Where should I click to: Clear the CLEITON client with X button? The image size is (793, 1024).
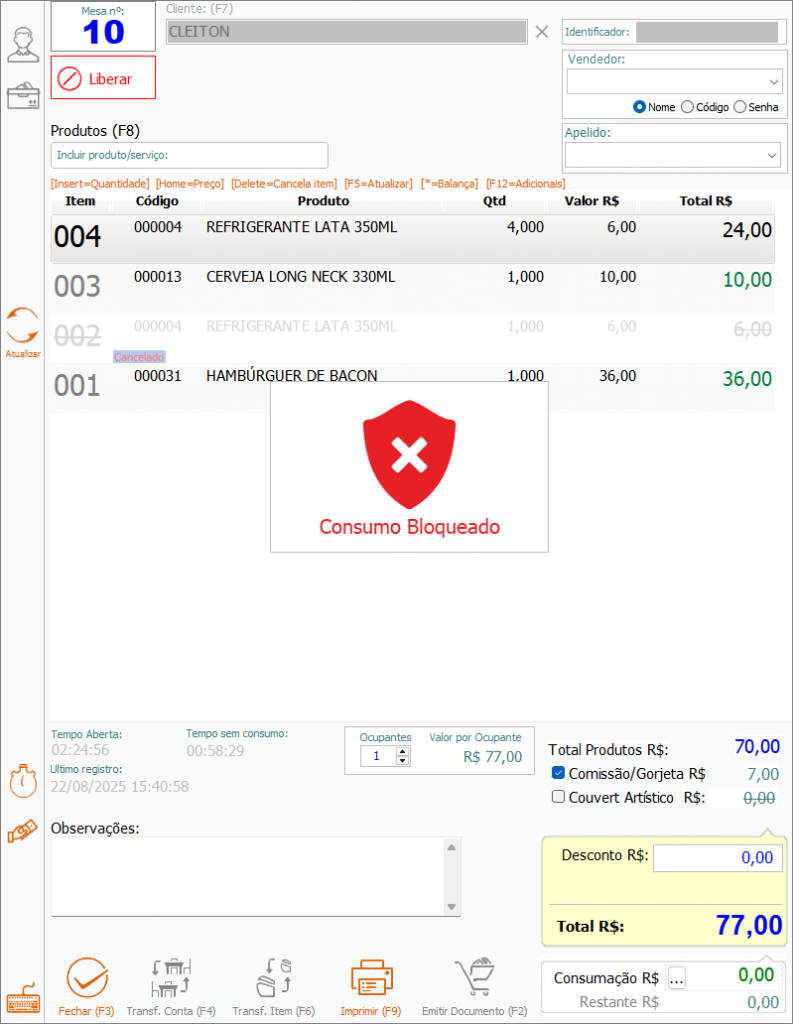point(542,32)
